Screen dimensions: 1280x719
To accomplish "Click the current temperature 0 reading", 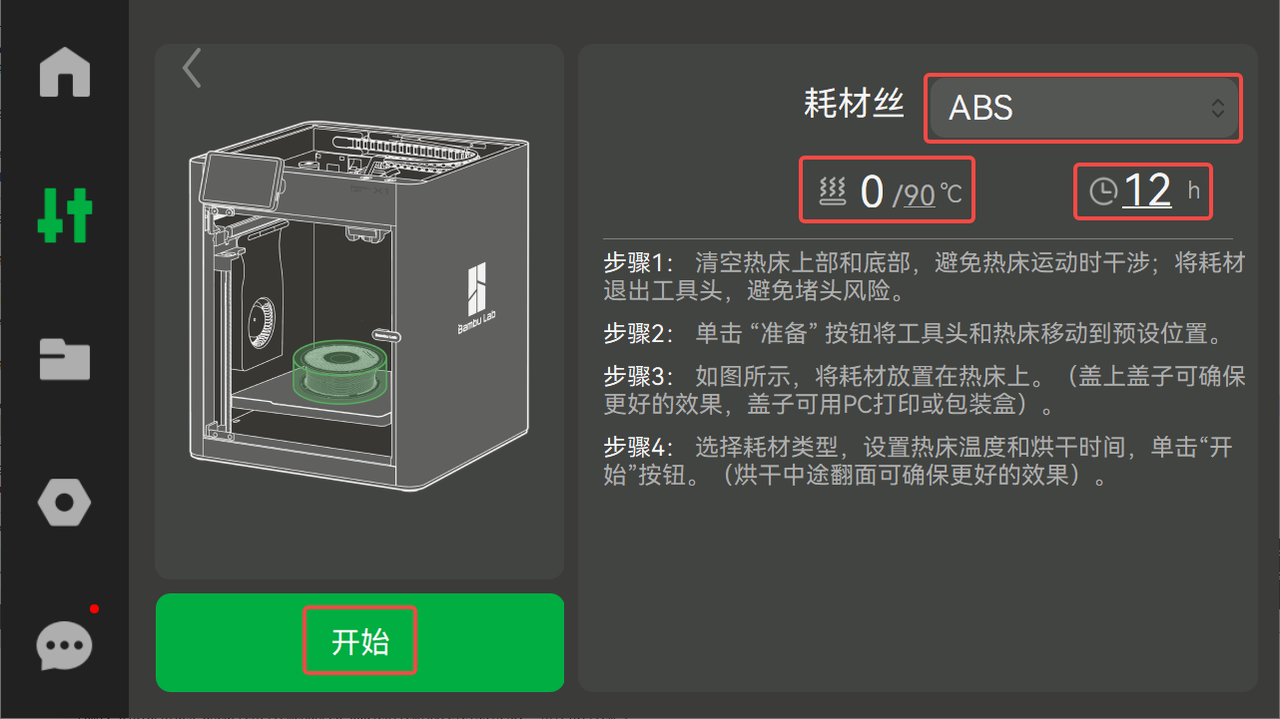I will [x=872, y=191].
